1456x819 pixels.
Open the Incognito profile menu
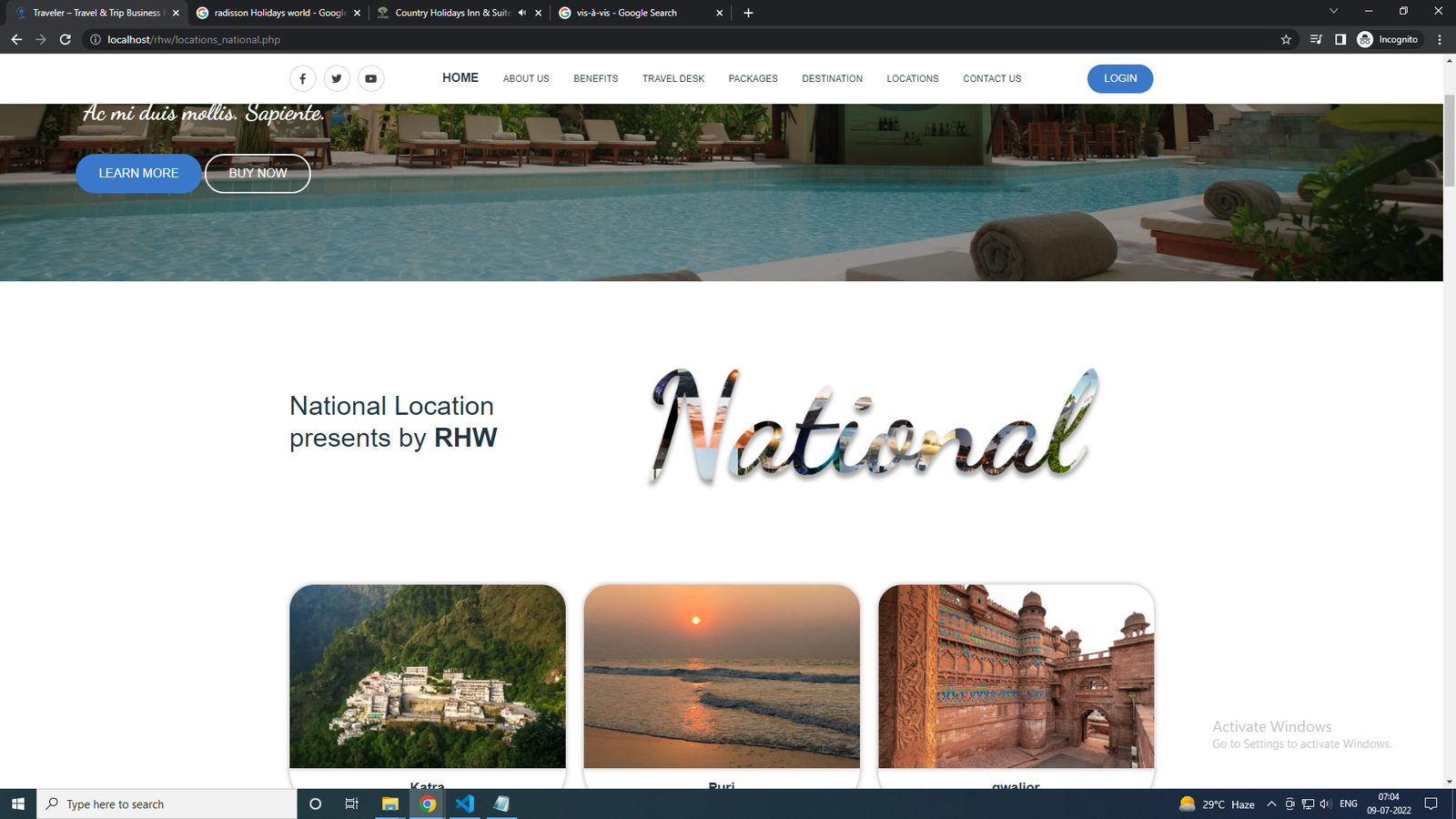1388,40
